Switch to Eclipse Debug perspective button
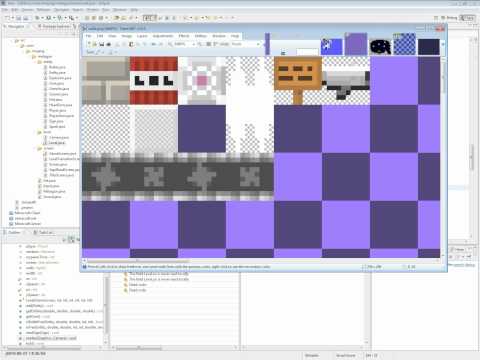The image size is (480, 360). 449,17
